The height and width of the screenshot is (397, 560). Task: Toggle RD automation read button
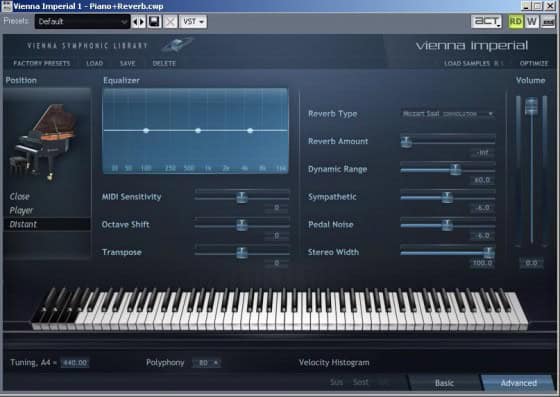pos(516,21)
